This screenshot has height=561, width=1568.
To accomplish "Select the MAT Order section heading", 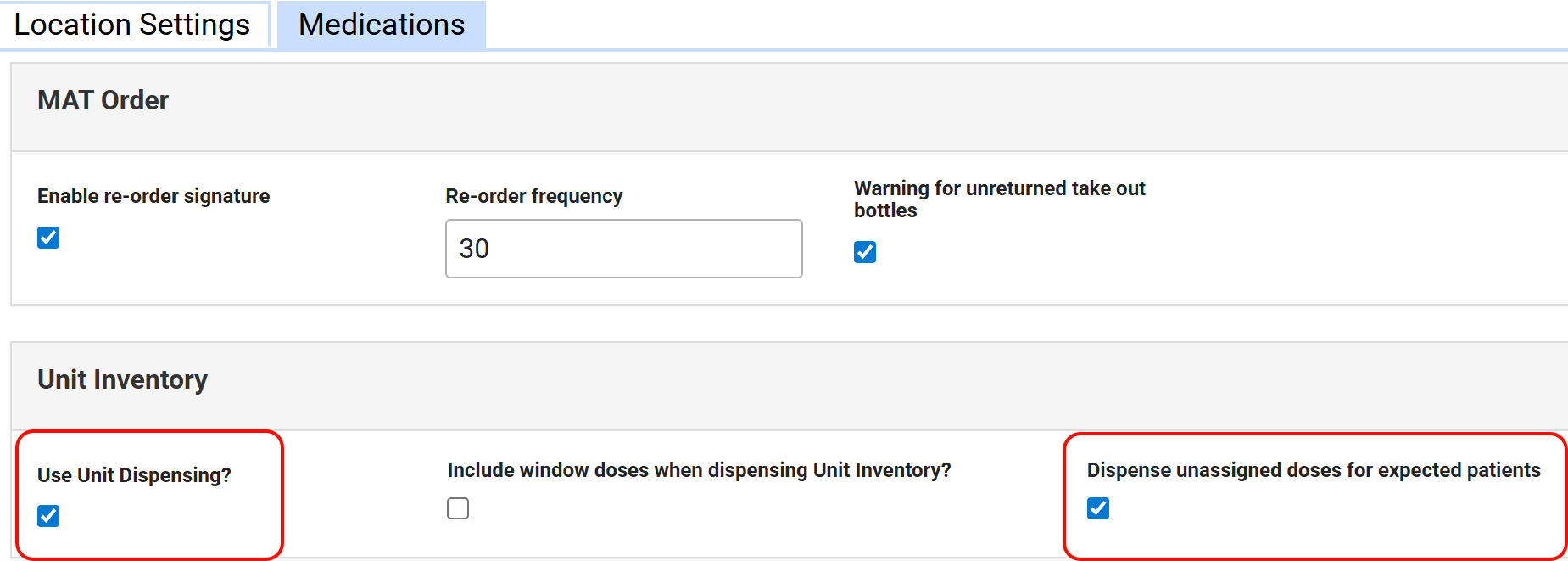I will coord(103,100).
